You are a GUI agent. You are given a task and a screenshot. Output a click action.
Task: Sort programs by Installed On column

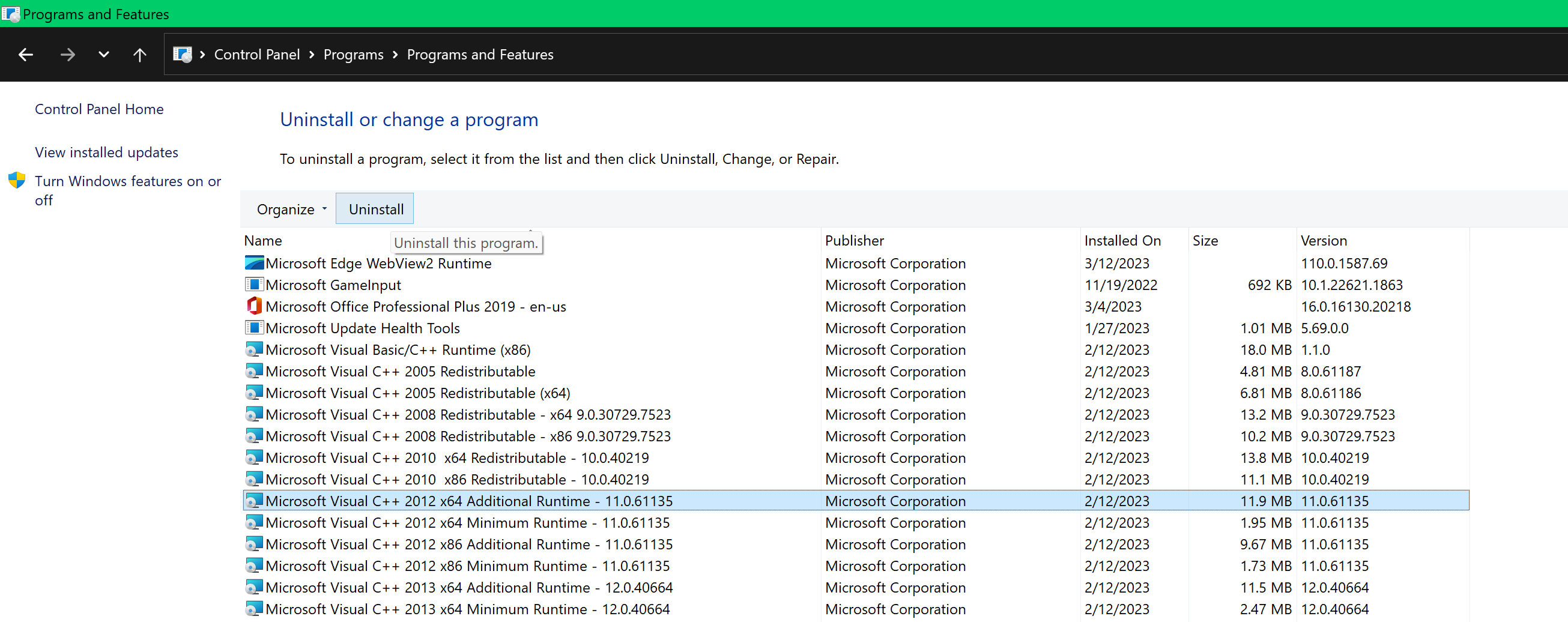click(1122, 240)
